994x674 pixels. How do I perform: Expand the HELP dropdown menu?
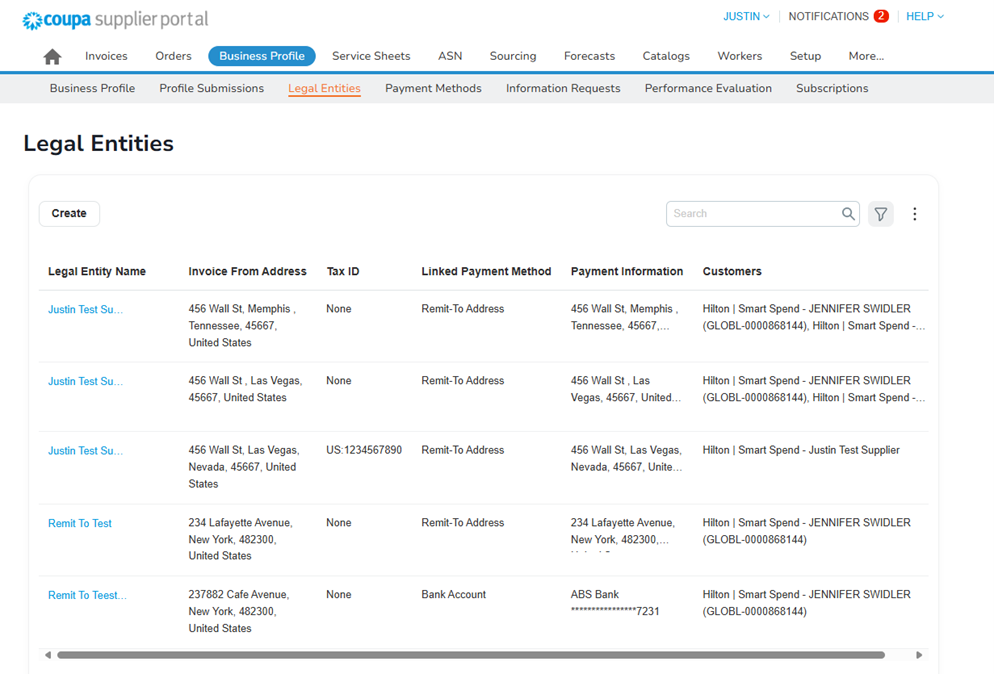click(x=924, y=16)
